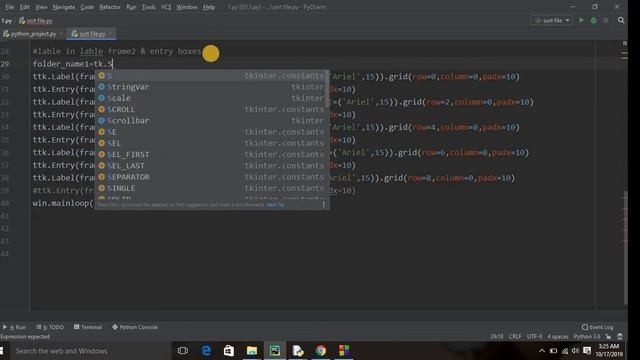Click Next Tip link in completion popup

[275, 204]
